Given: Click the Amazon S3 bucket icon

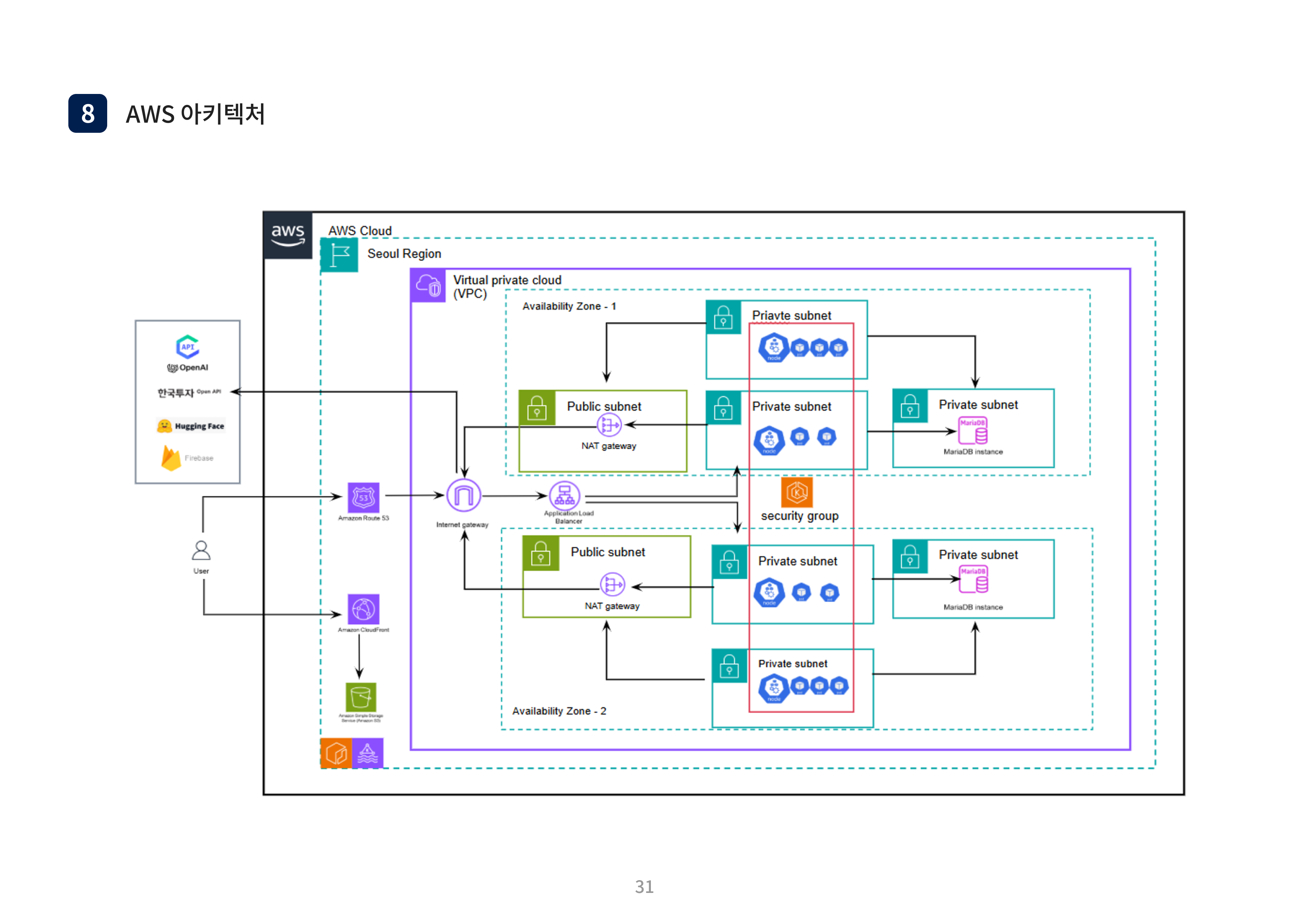Looking at the screenshot, I should [361, 697].
